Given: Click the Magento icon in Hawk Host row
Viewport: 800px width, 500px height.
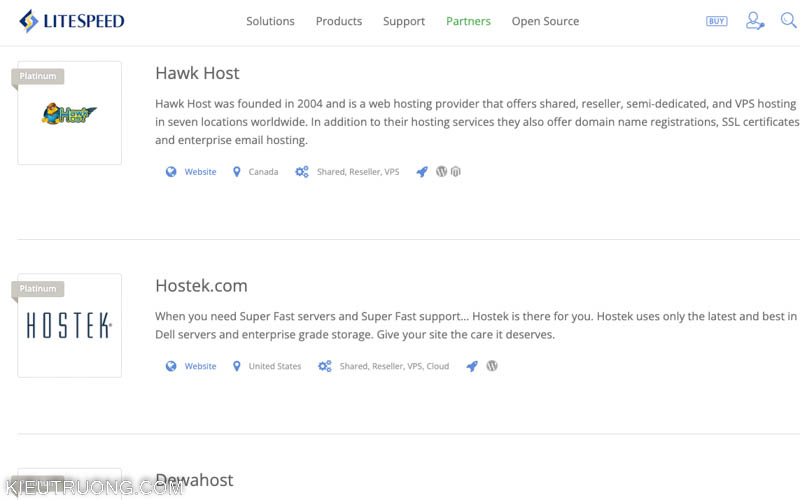Looking at the screenshot, I should (x=456, y=171).
